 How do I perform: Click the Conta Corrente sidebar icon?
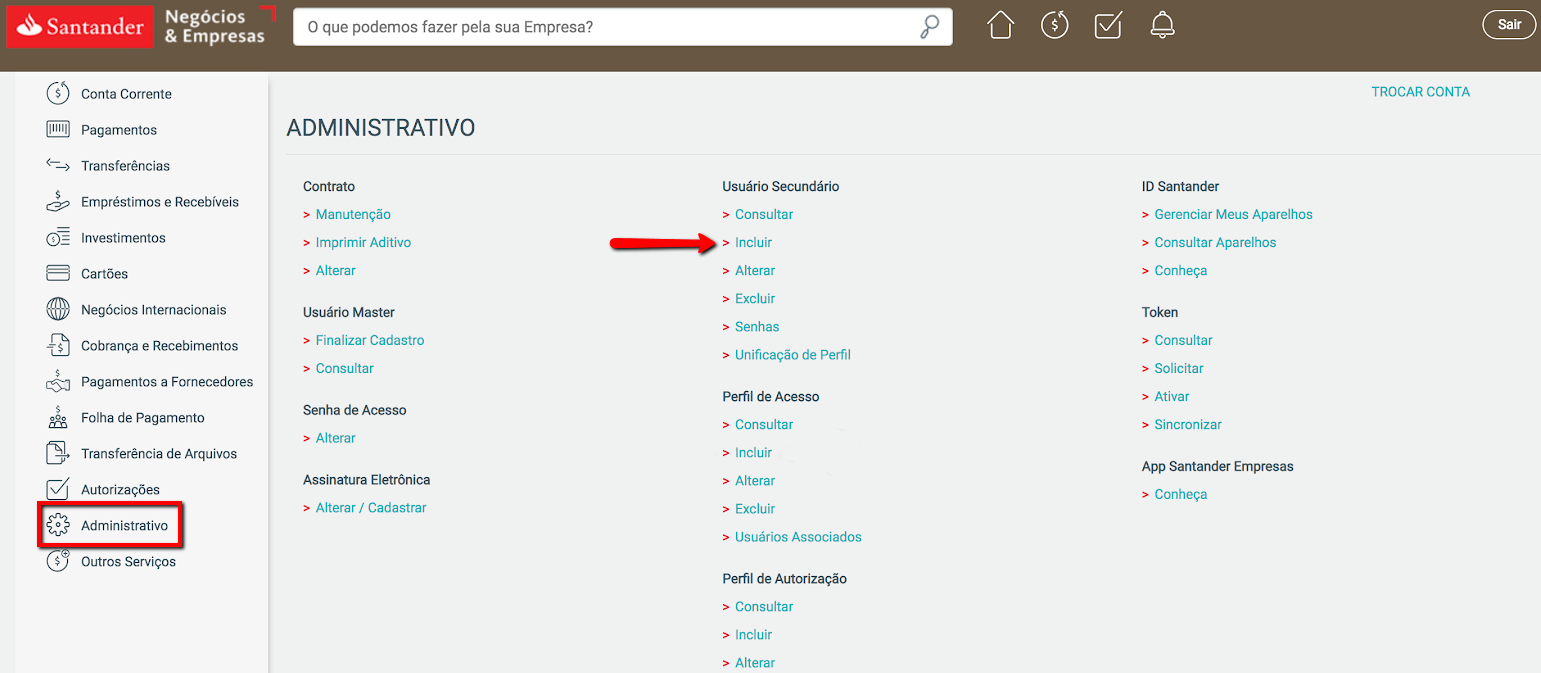click(x=58, y=93)
